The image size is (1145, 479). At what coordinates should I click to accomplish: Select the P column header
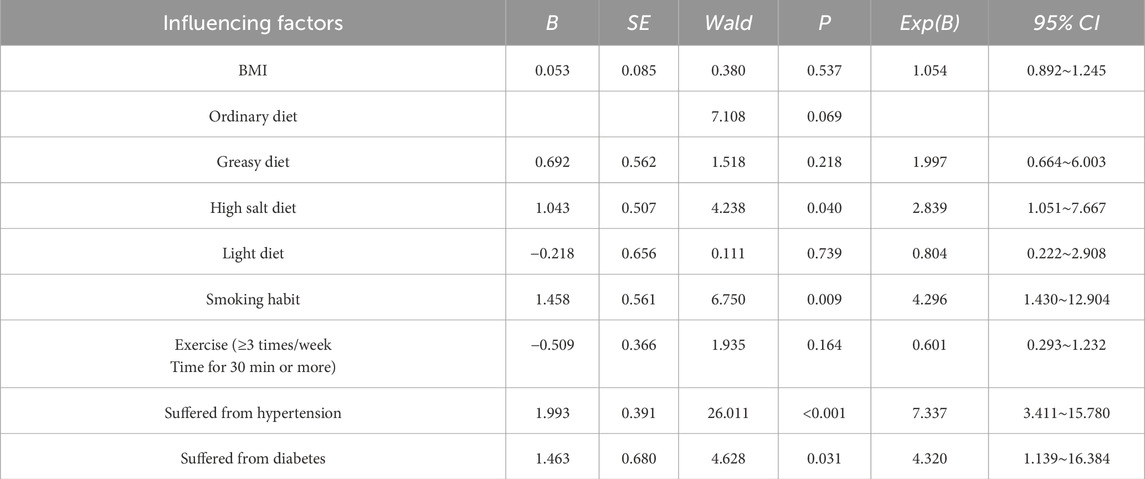click(x=824, y=24)
